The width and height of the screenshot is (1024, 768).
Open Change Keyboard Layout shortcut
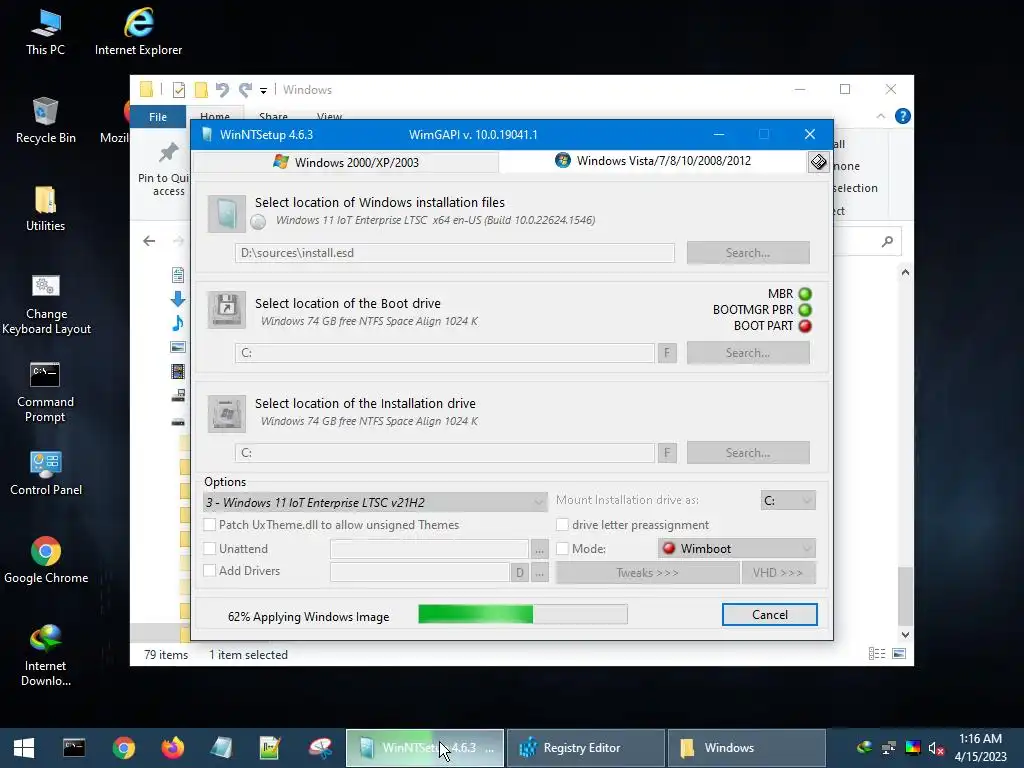[46, 304]
